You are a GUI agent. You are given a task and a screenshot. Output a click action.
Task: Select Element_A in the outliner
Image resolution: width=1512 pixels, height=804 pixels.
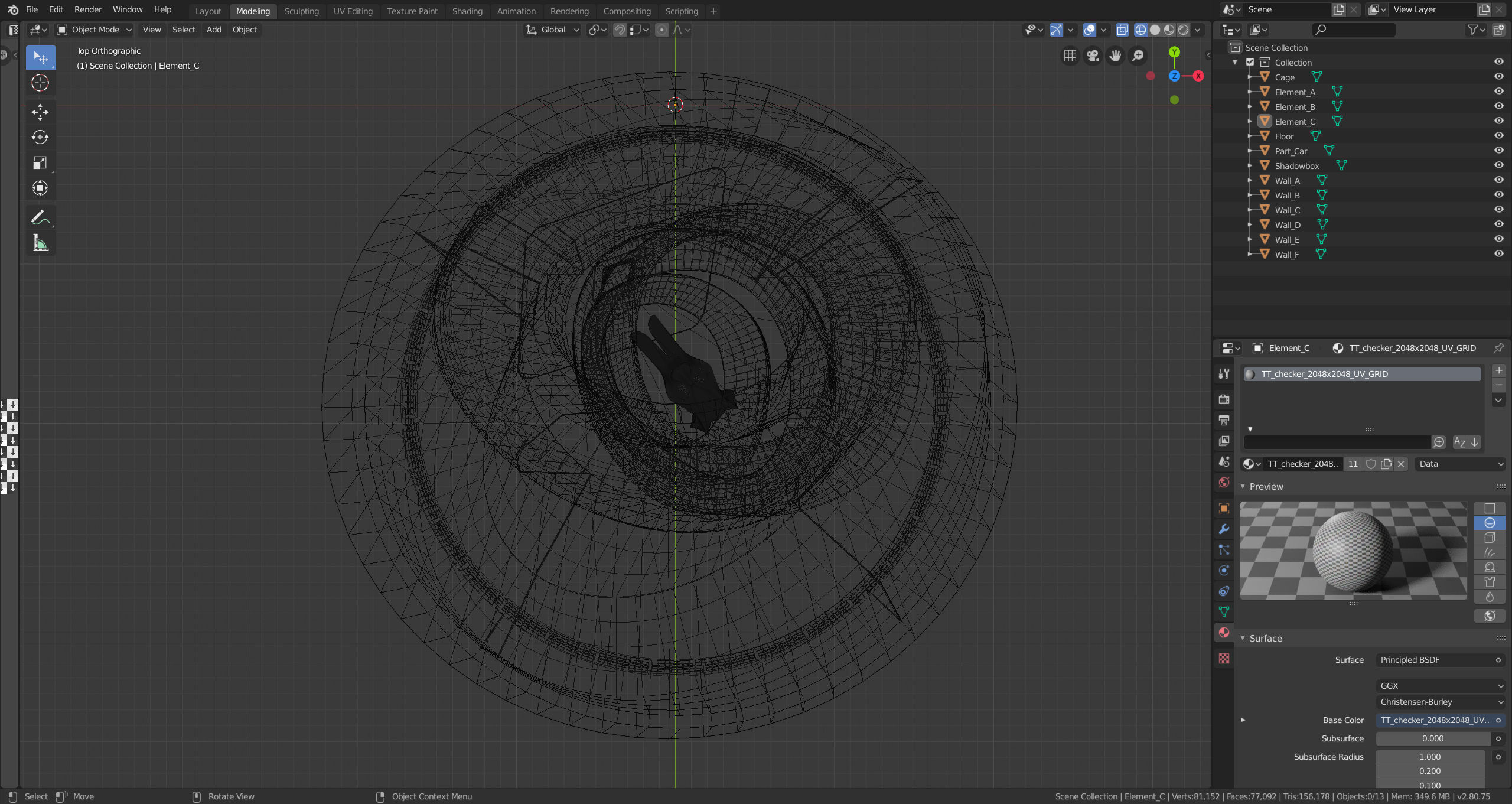pos(1295,92)
